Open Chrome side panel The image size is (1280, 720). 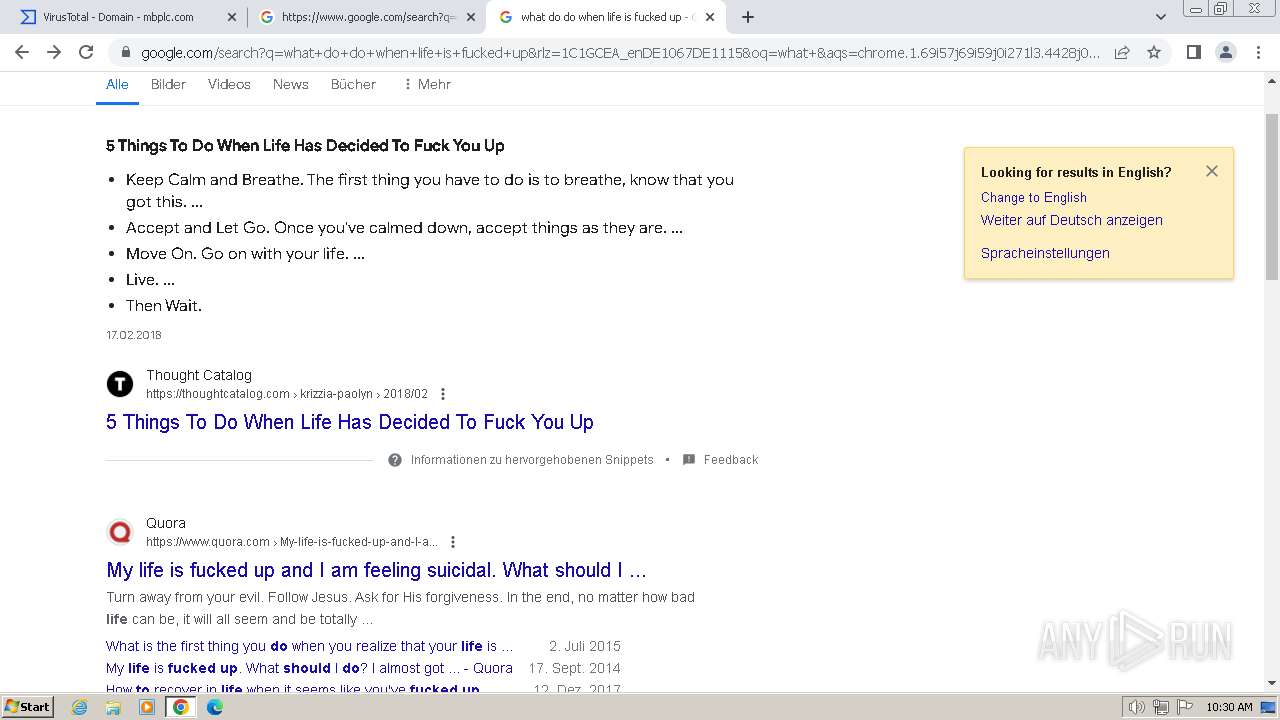point(1193,52)
